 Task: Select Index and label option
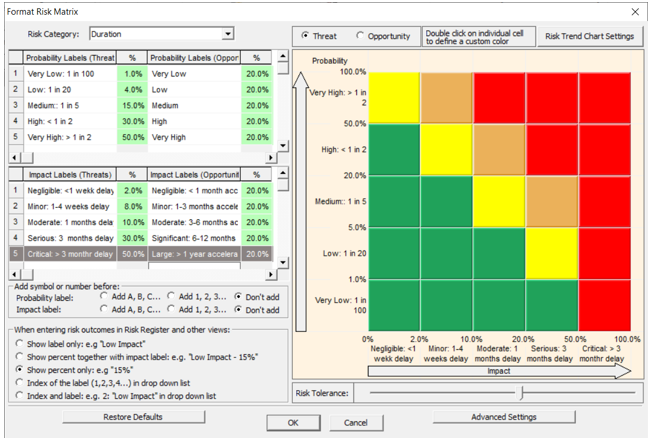(19, 395)
